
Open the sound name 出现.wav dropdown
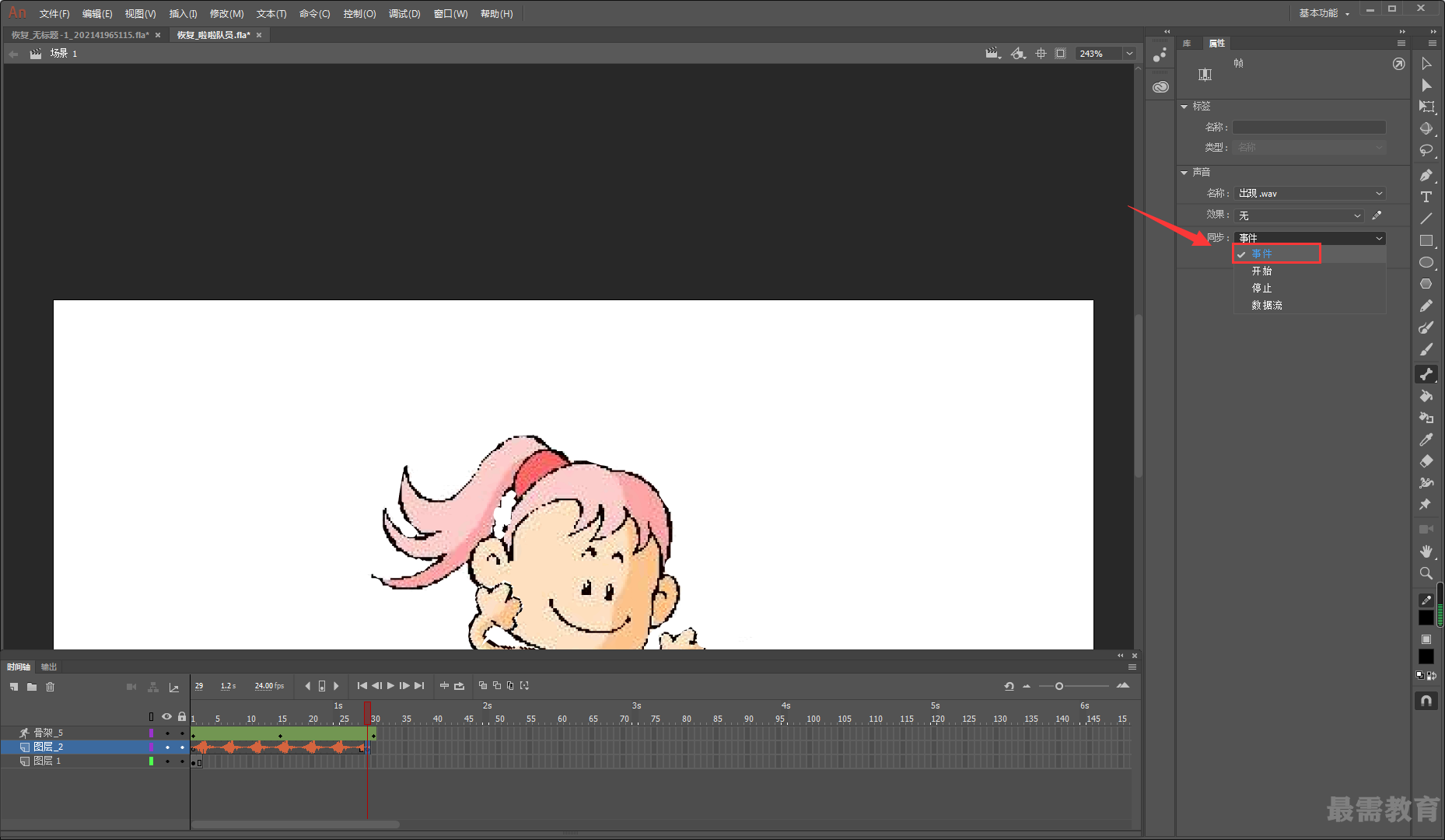[x=1310, y=194]
